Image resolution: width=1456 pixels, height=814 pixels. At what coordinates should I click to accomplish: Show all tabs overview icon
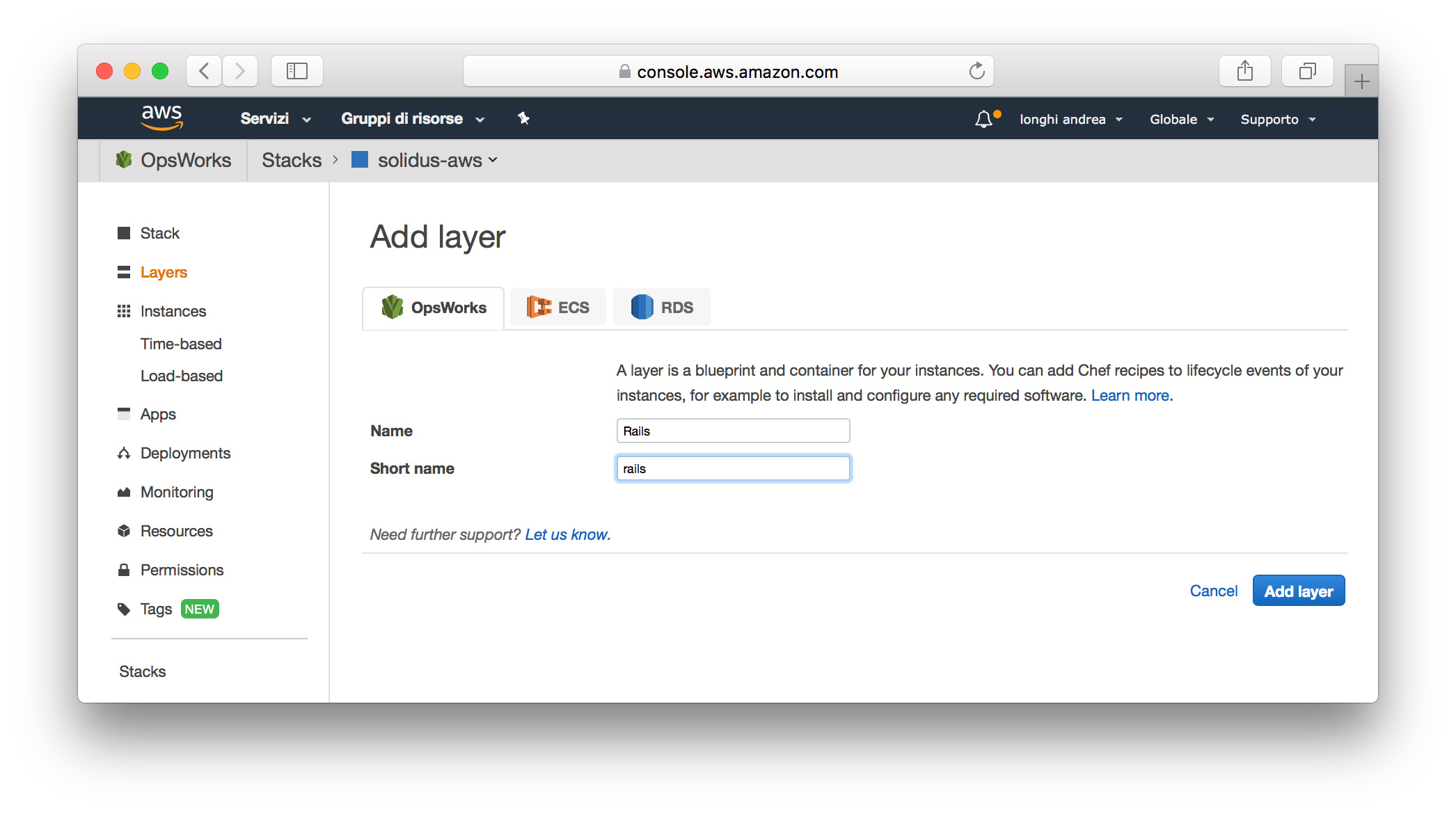(x=1307, y=71)
